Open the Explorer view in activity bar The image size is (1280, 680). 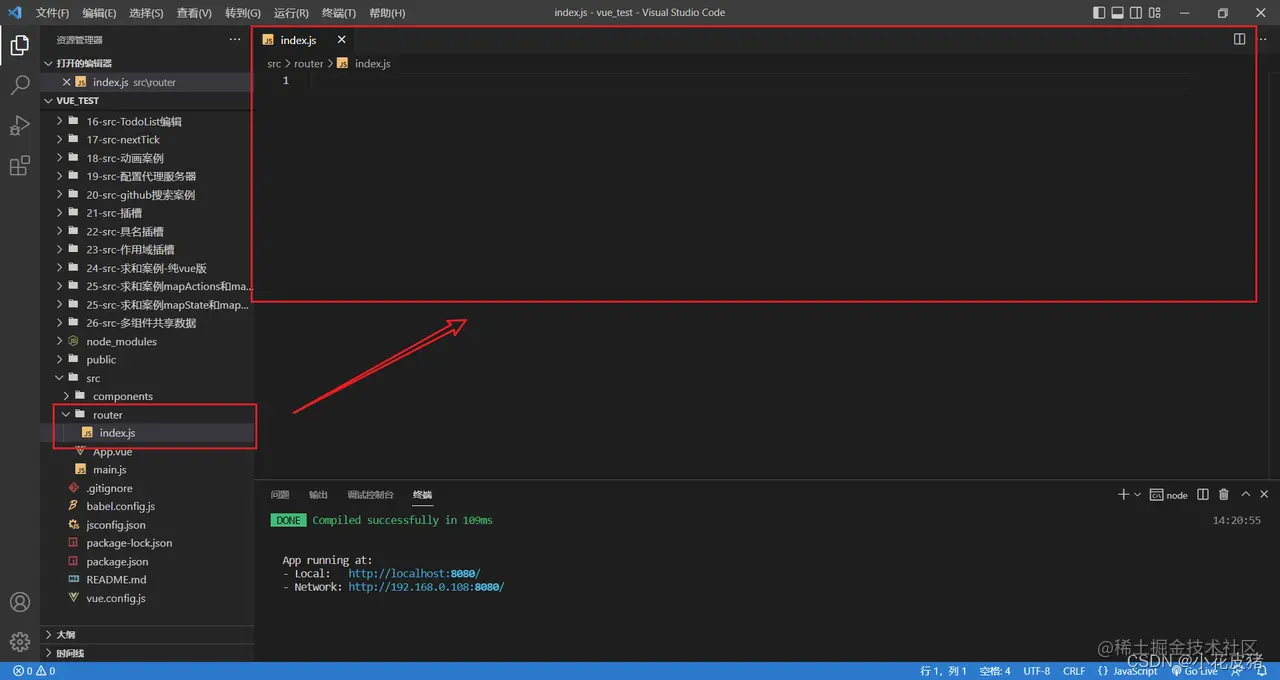coord(19,44)
